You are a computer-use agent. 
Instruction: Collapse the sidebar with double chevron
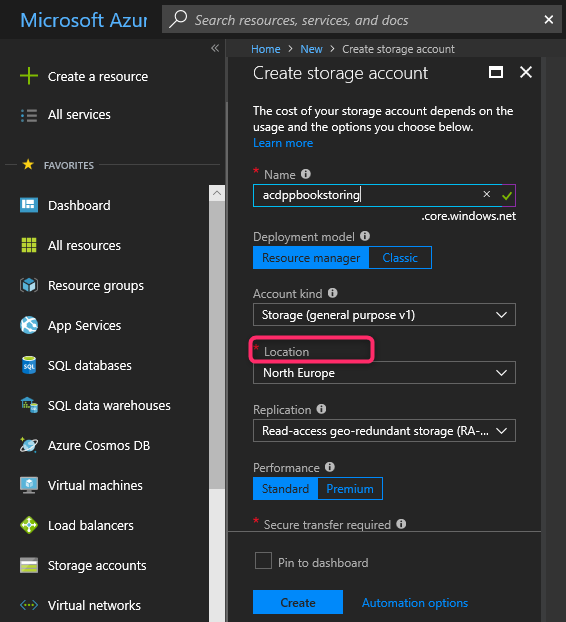click(215, 48)
